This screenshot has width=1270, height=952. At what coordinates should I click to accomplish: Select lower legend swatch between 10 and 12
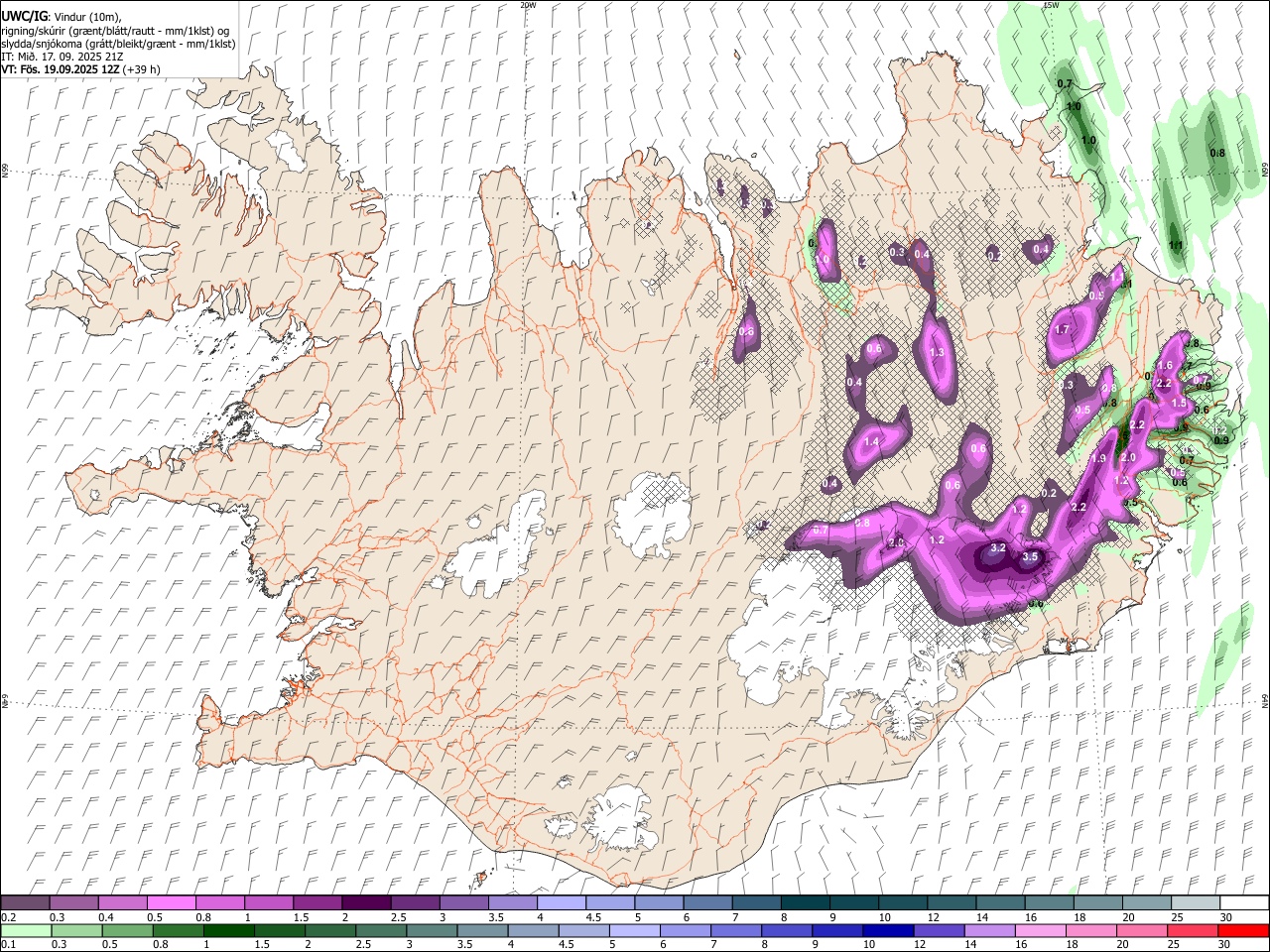(889, 930)
